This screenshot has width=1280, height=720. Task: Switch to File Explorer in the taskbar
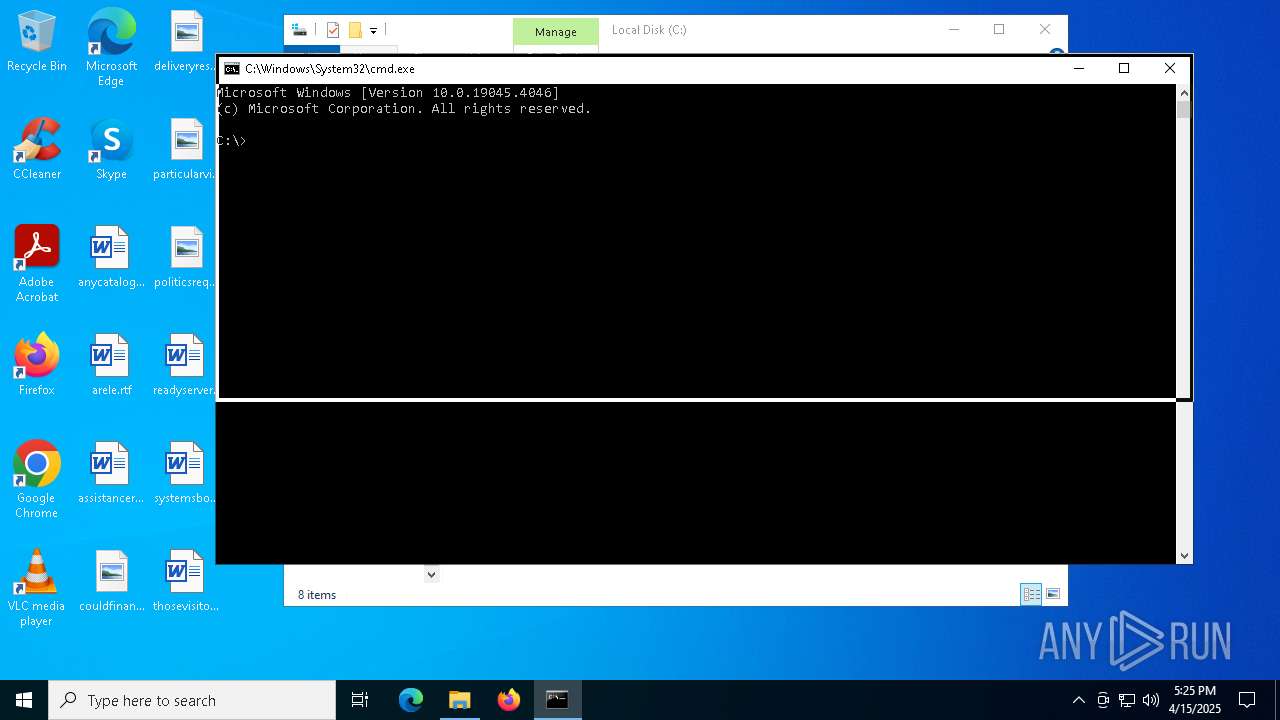pos(459,700)
